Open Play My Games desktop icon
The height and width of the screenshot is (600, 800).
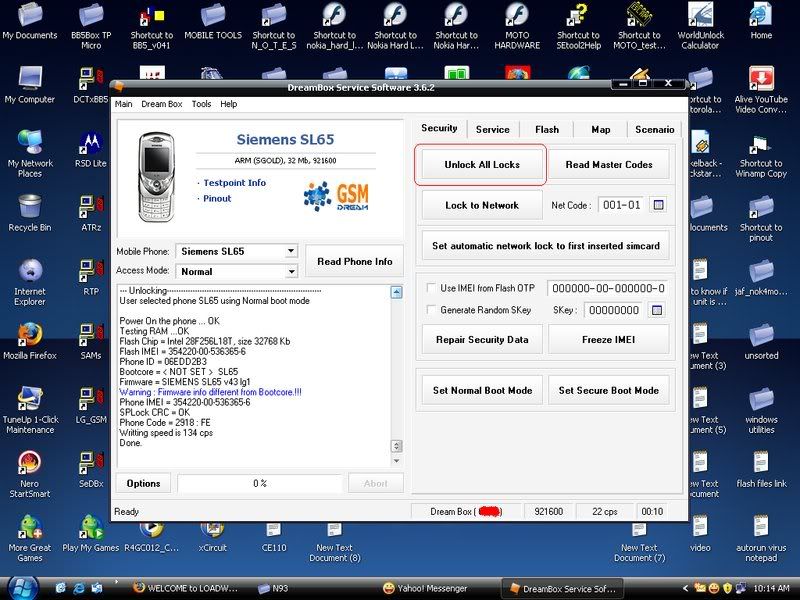click(x=91, y=534)
